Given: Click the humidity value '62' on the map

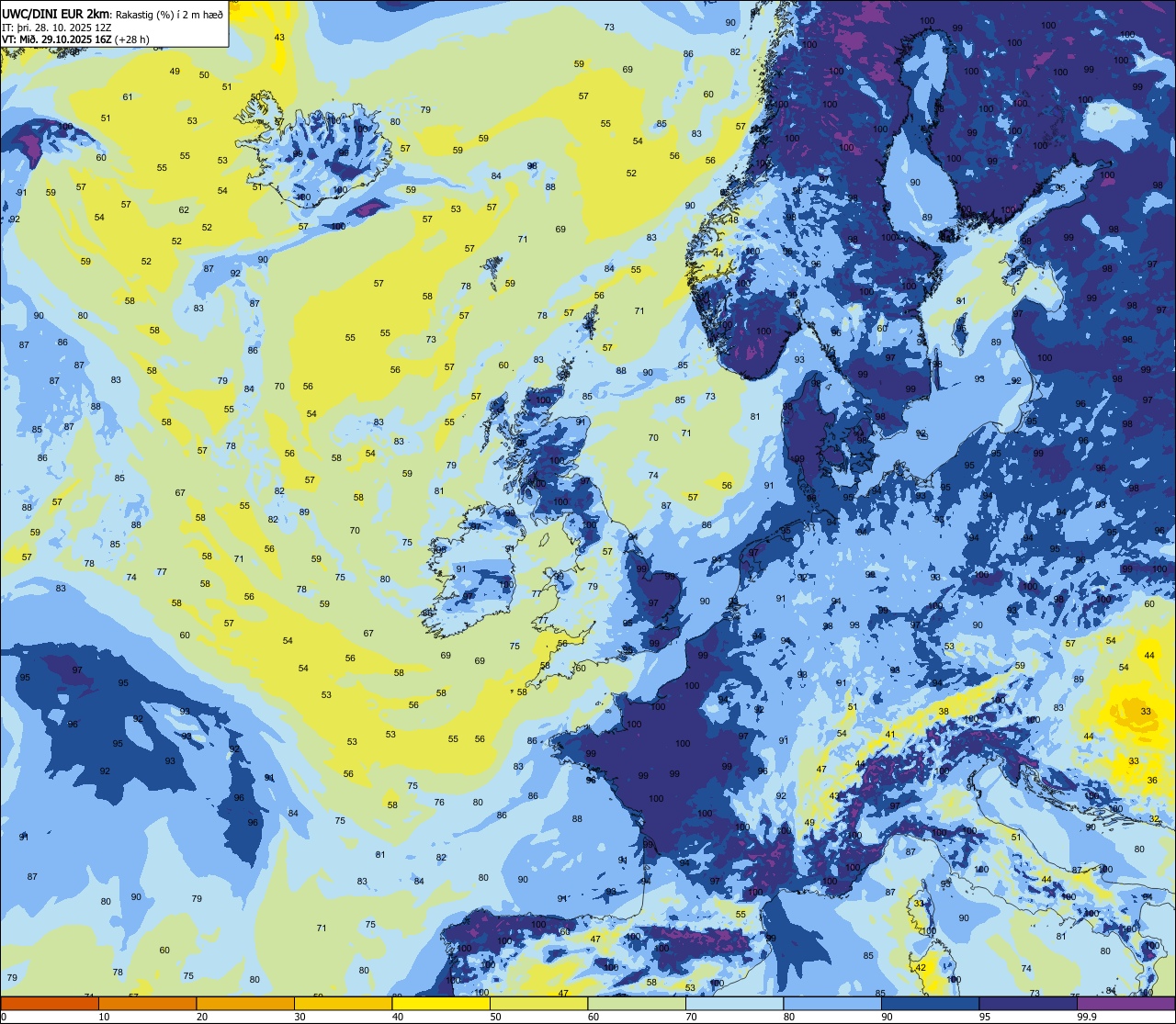Looking at the screenshot, I should click(184, 209).
